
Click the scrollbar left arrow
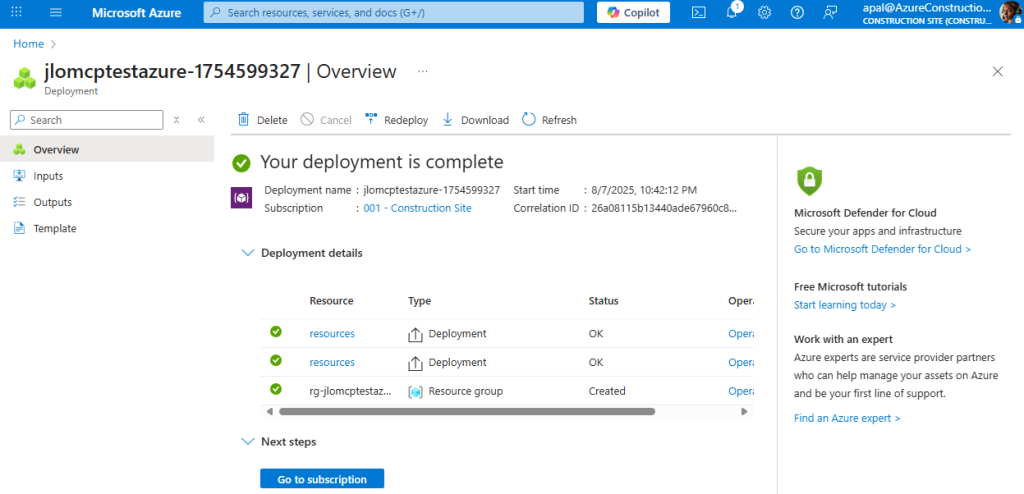click(x=270, y=412)
